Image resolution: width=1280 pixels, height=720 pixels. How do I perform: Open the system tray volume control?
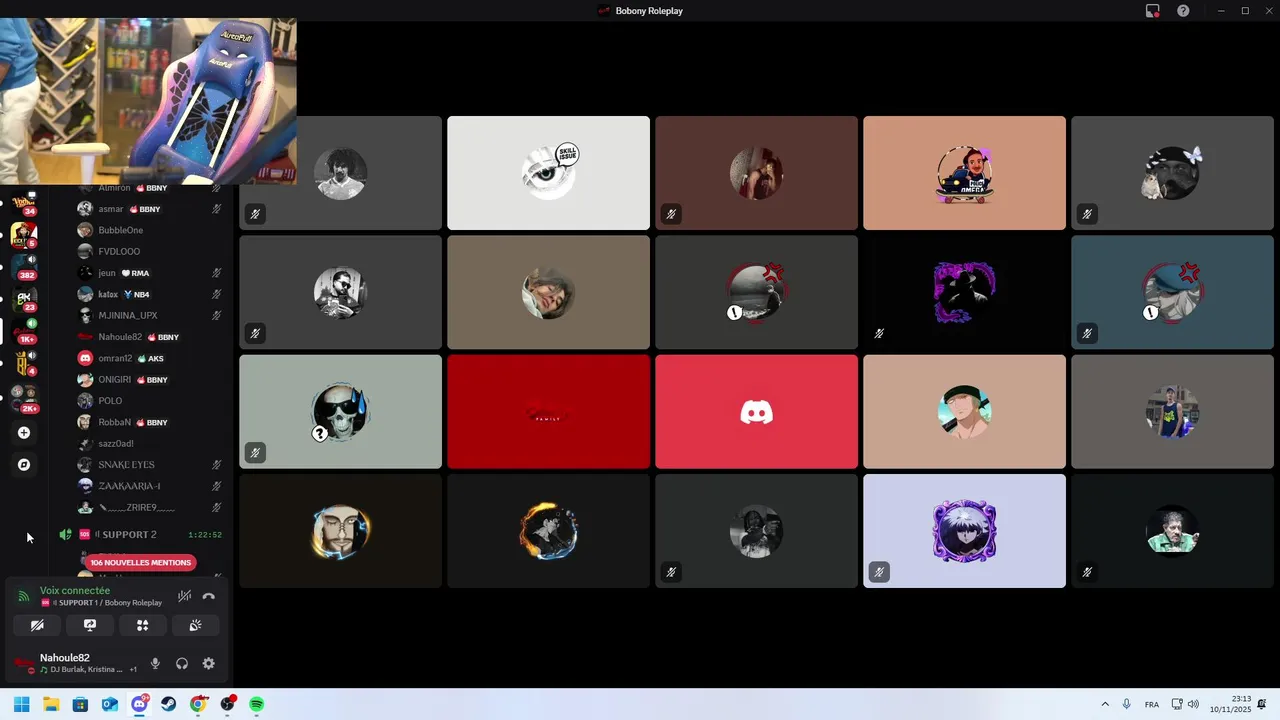tap(1193, 705)
